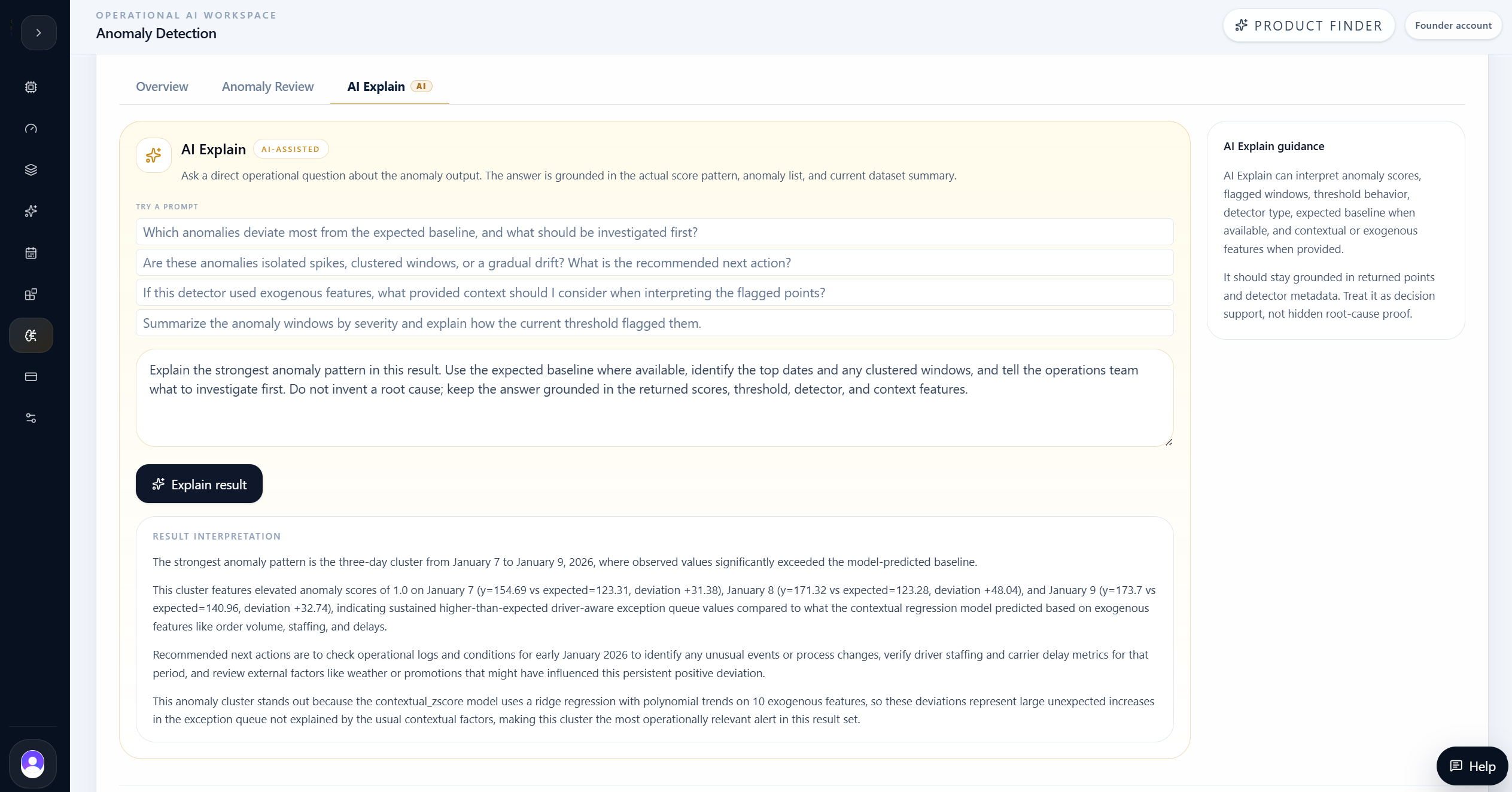Open Product Finder

pos(1309,26)
